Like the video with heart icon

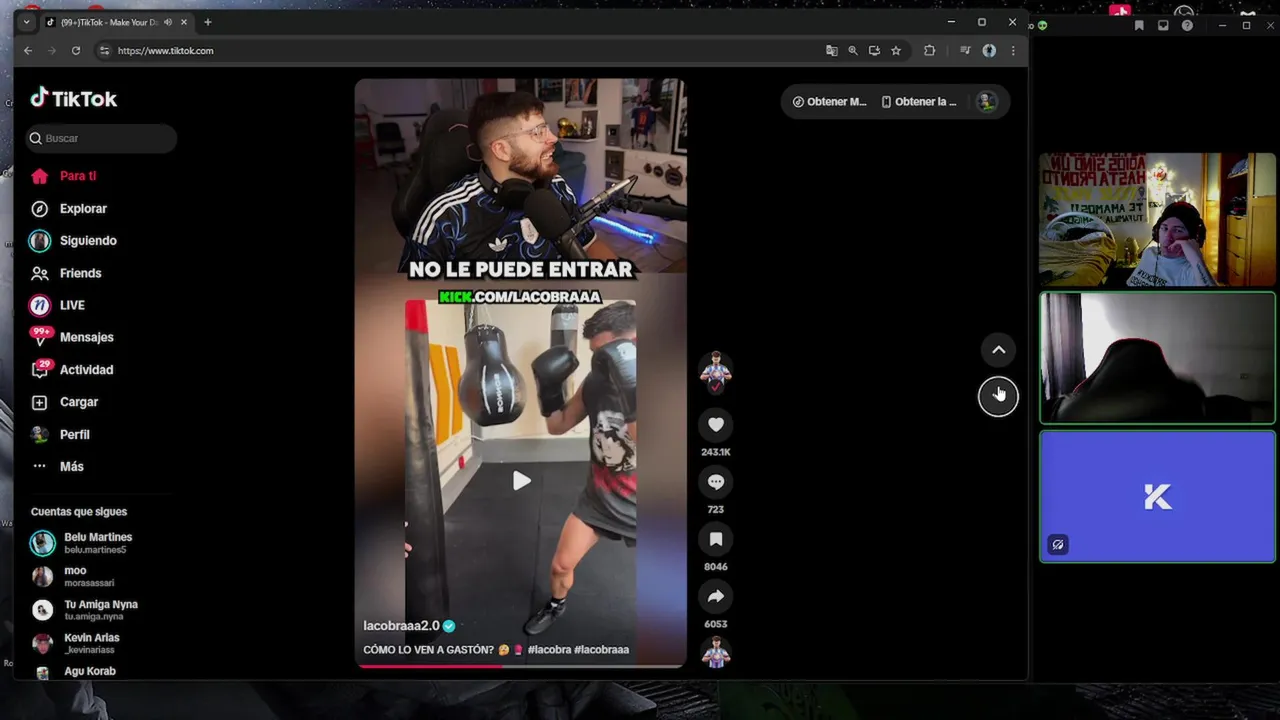716,425
